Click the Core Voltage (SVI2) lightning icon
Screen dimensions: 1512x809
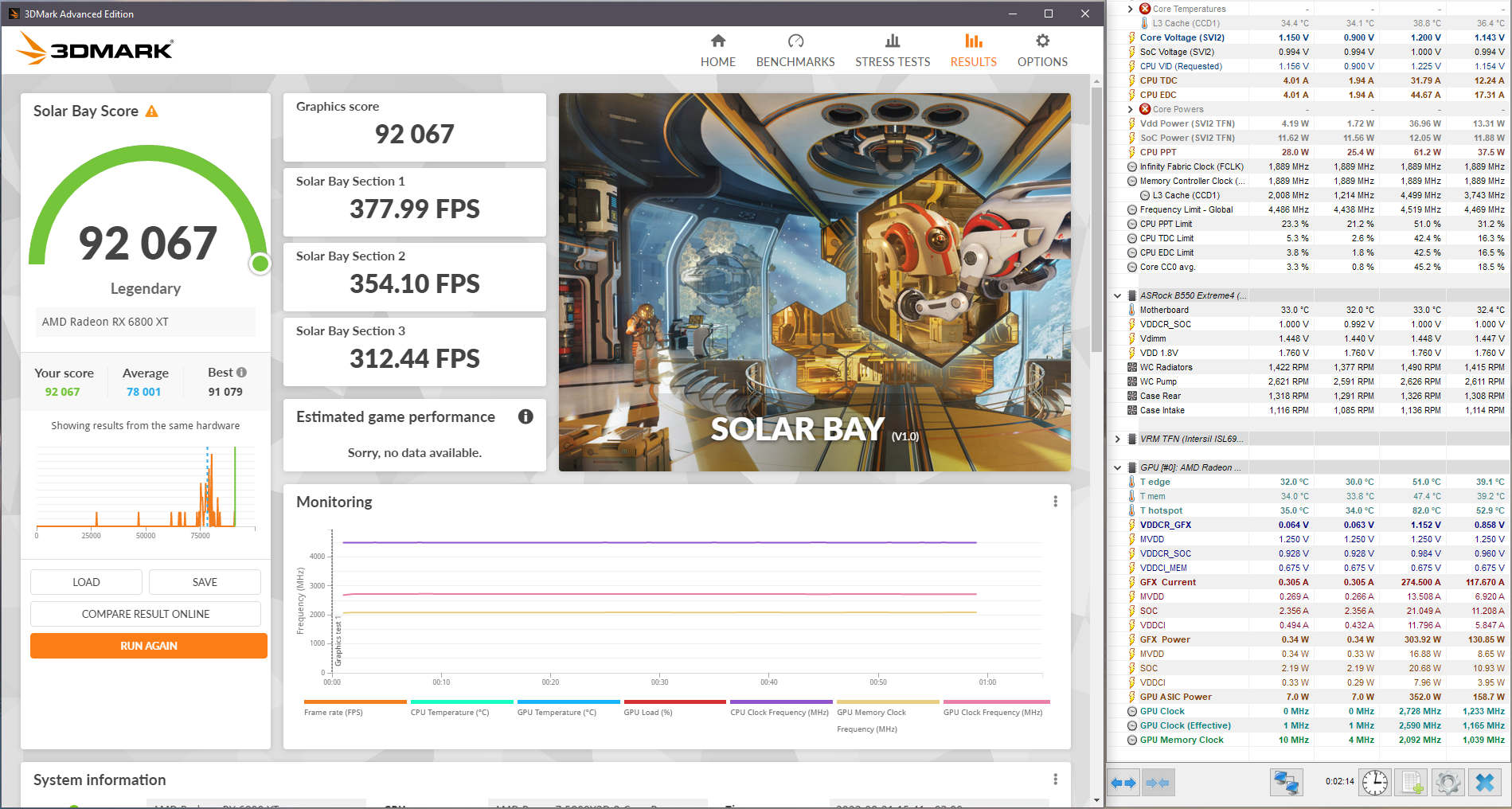[1132, 37]
